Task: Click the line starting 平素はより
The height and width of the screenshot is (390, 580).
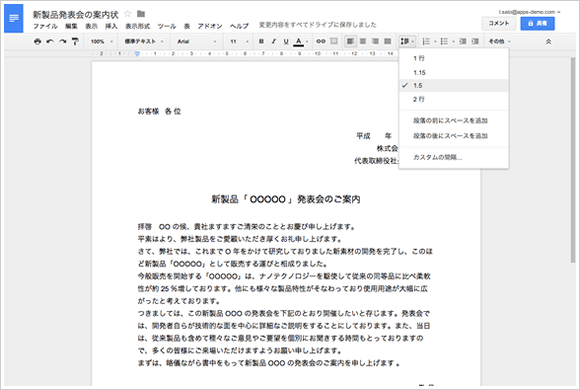Action: 240,239
